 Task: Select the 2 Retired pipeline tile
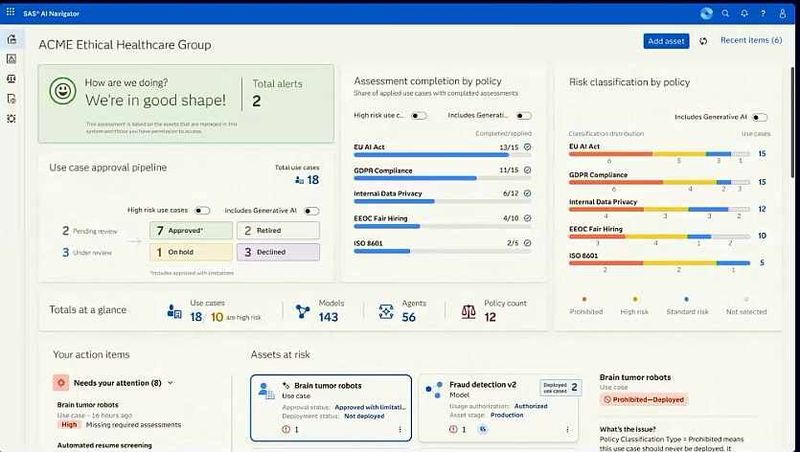(278, 231)
